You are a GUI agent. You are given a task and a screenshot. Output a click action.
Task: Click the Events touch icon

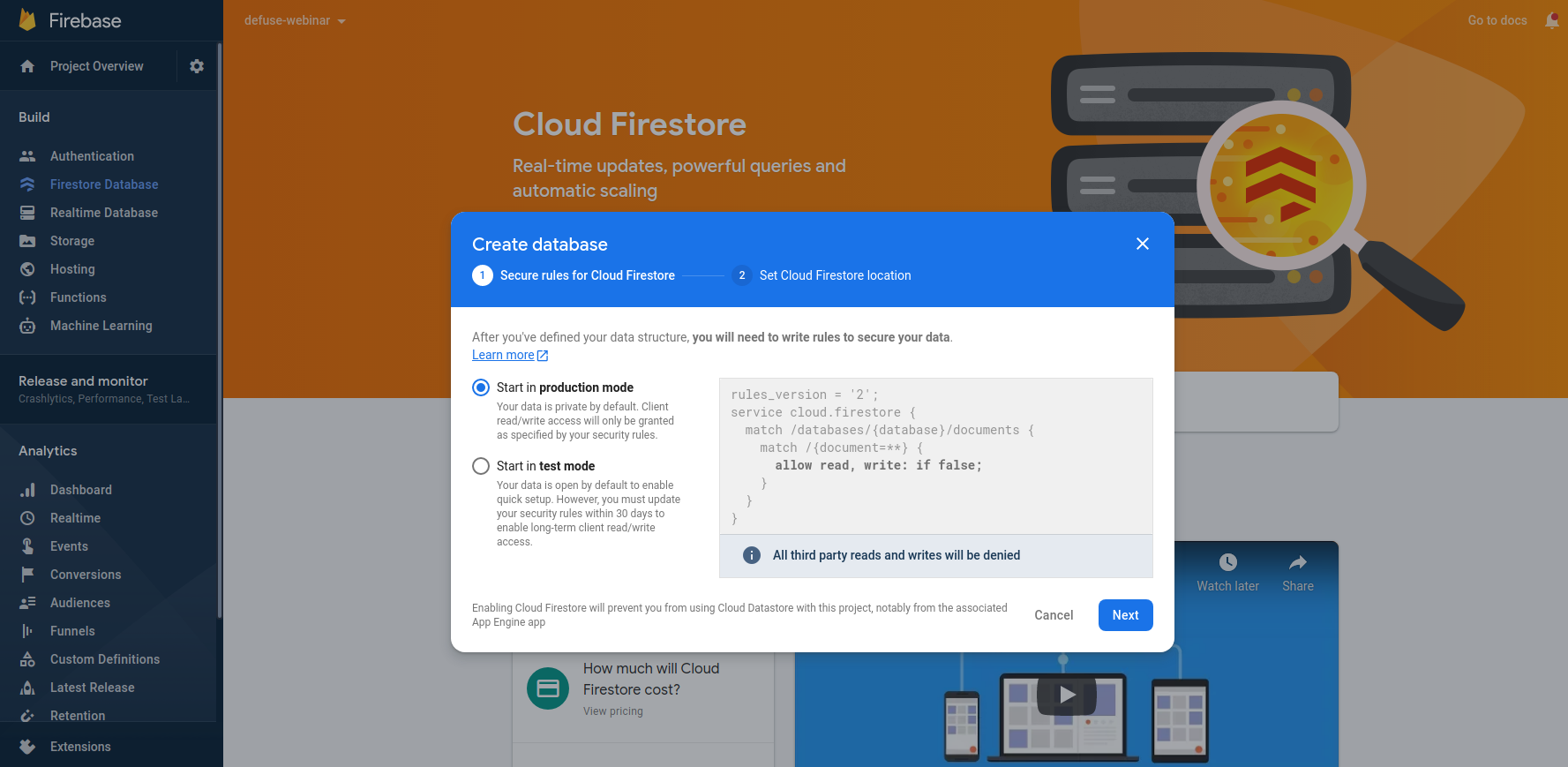click(x=27, y=546)
